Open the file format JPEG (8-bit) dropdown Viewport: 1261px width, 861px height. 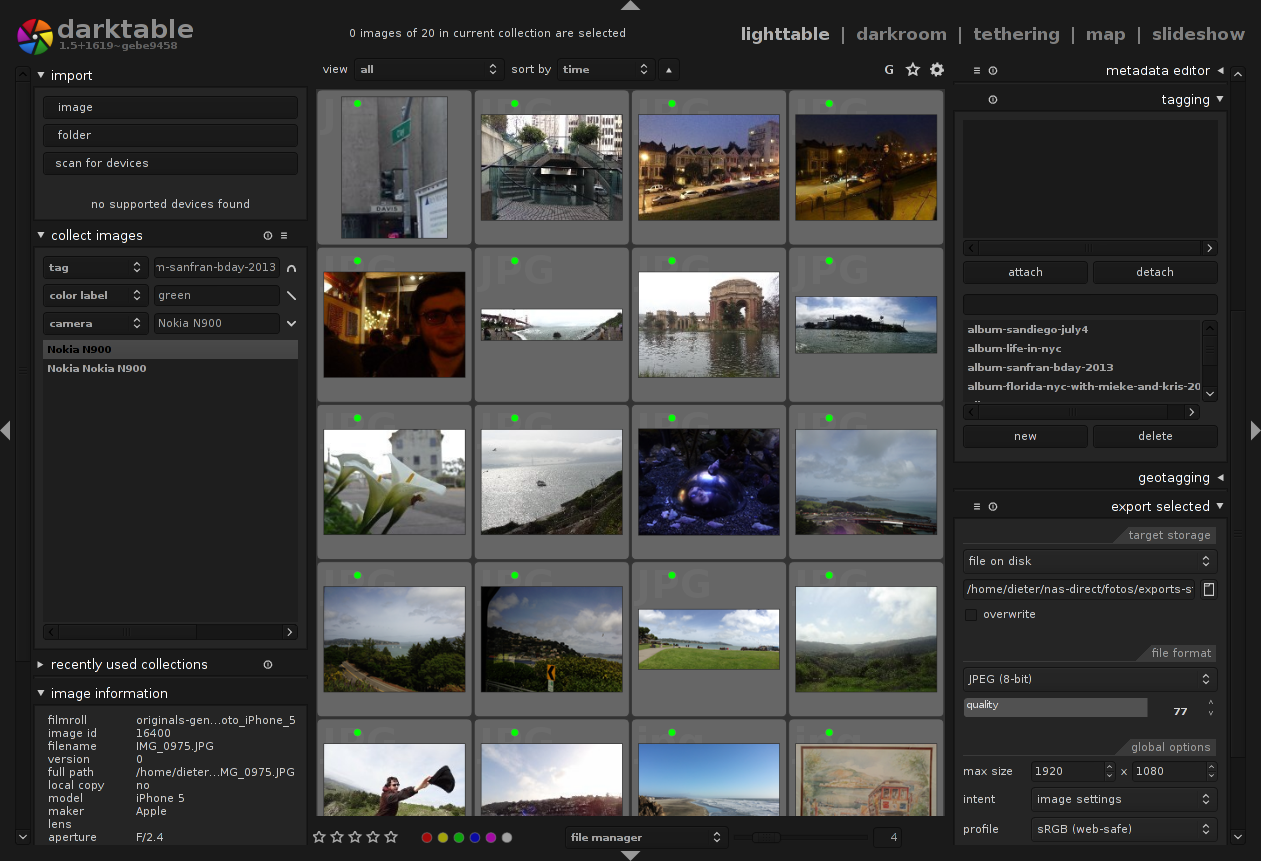(x=1089, y=679)
